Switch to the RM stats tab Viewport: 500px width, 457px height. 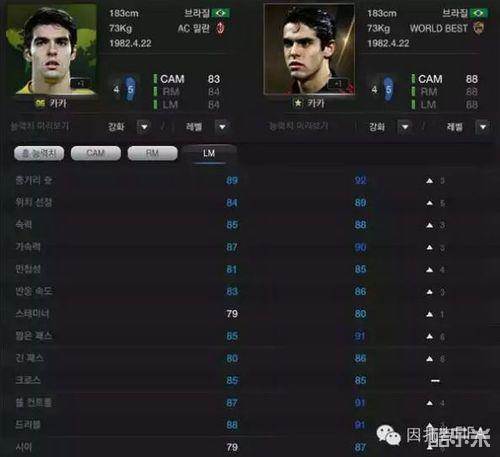(x=152, y=153)
